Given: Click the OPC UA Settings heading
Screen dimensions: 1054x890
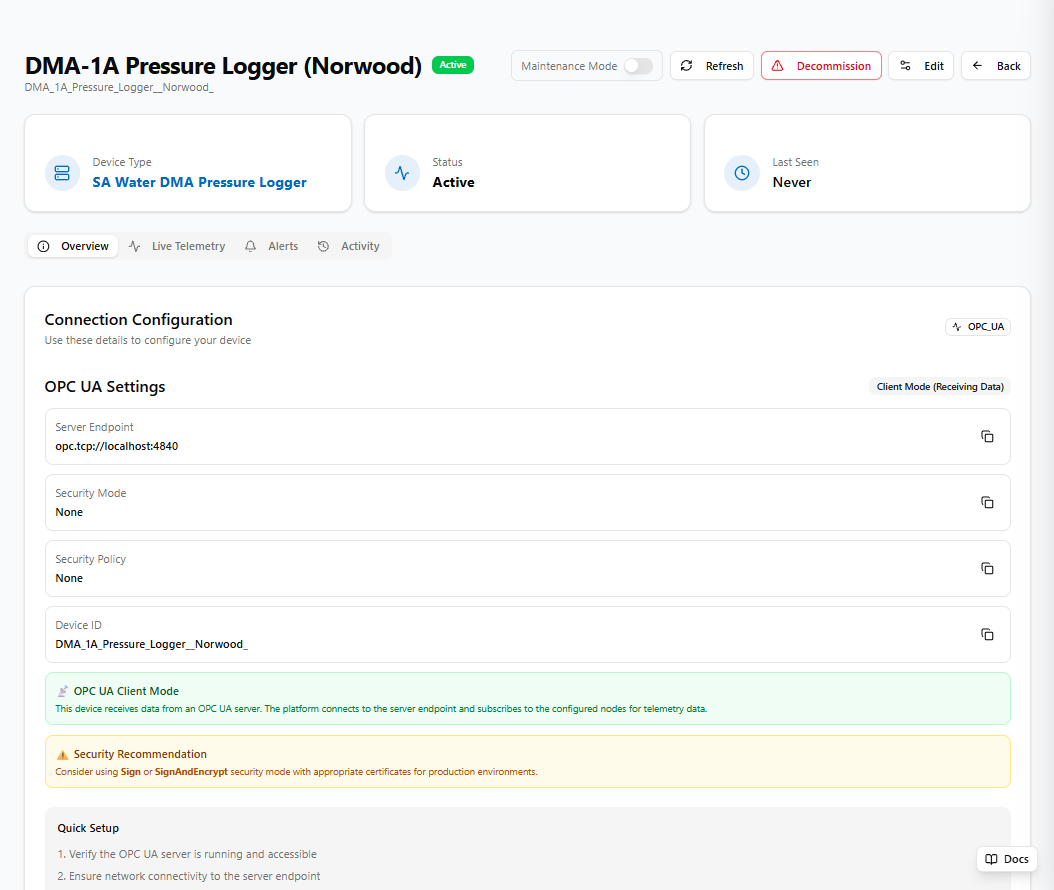Looking at the screenshot, I should point(105,387).
